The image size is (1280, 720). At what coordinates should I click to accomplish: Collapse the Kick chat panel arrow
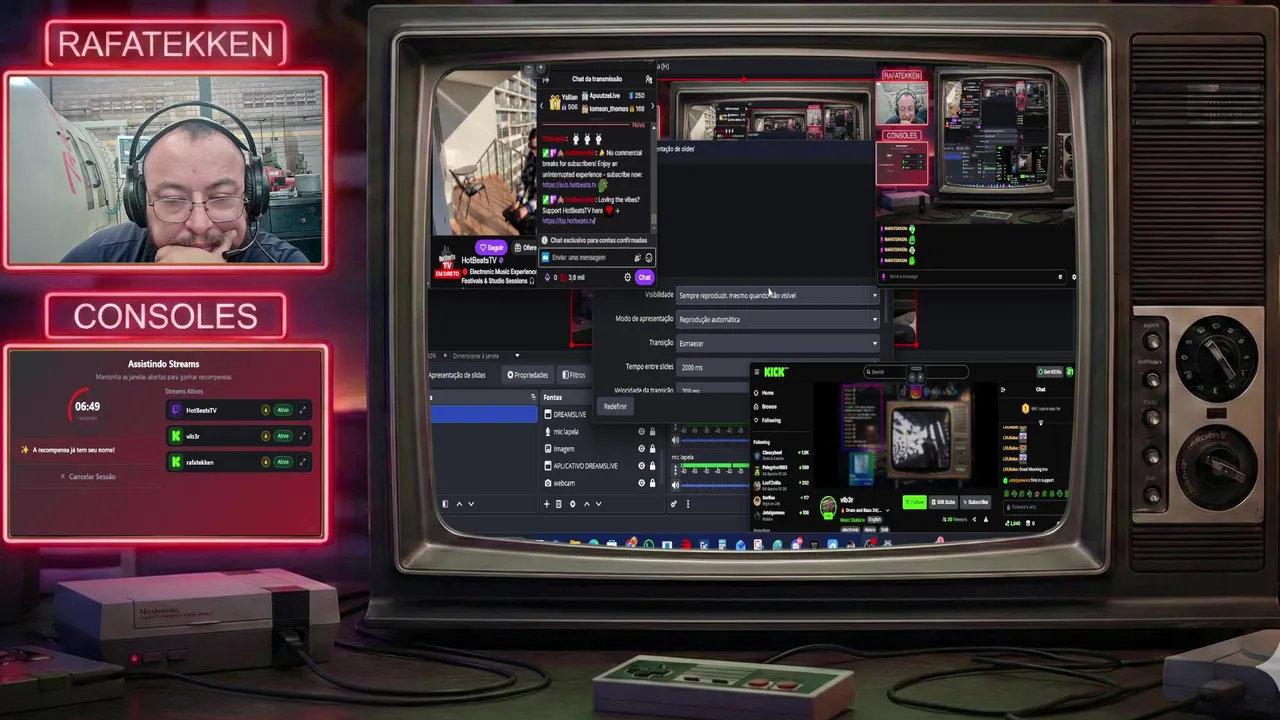[1003, 390]
